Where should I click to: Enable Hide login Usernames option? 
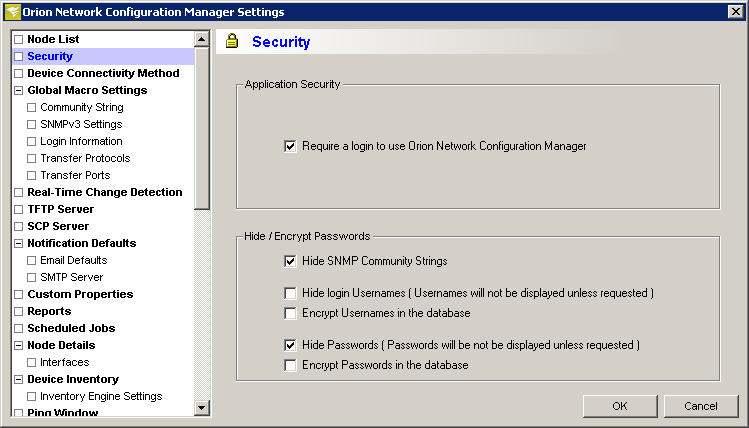pos(290,293)
